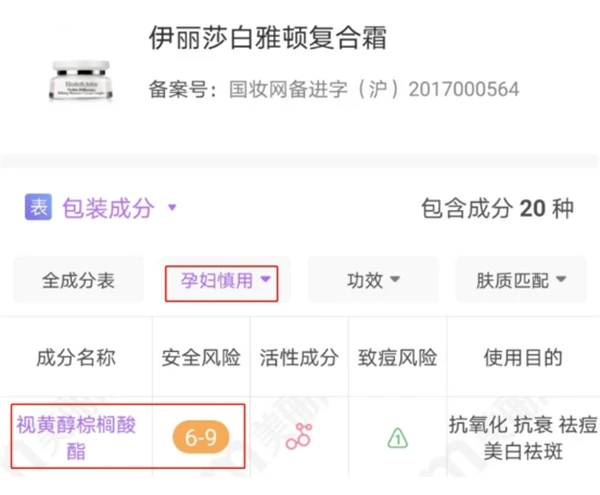Open the 肤质匹配 filter dropdown

pyautogui.click(x=521, y=281)
